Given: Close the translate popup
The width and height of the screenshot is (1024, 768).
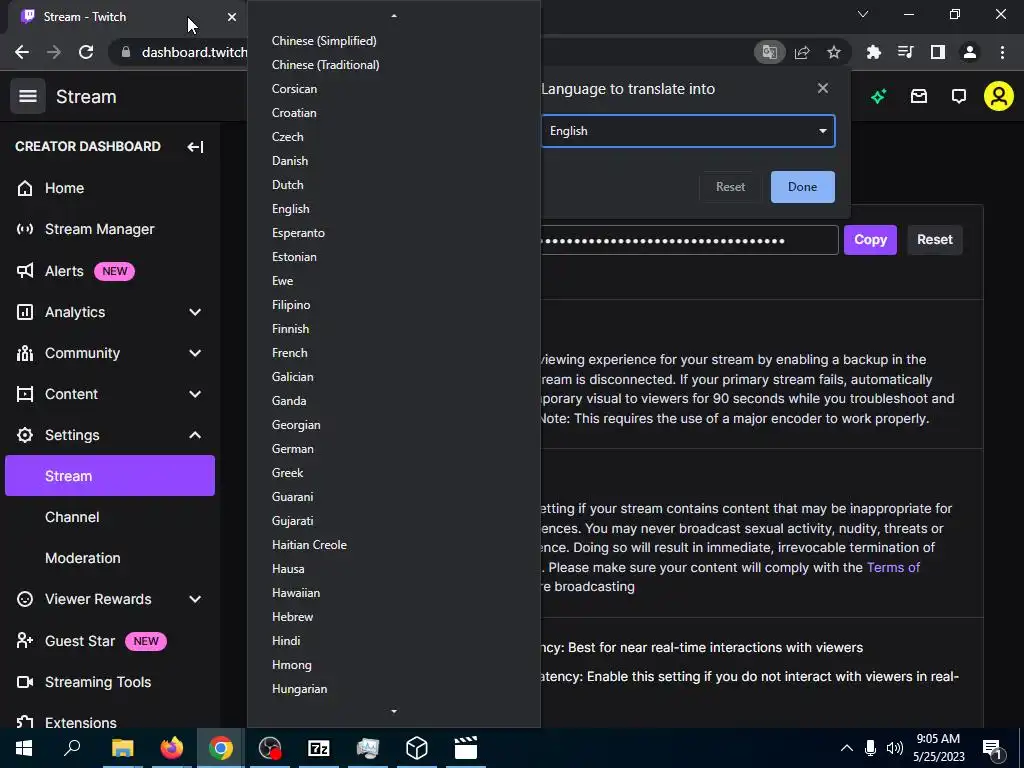Looking at the screenshot, I should click(823, 88).
